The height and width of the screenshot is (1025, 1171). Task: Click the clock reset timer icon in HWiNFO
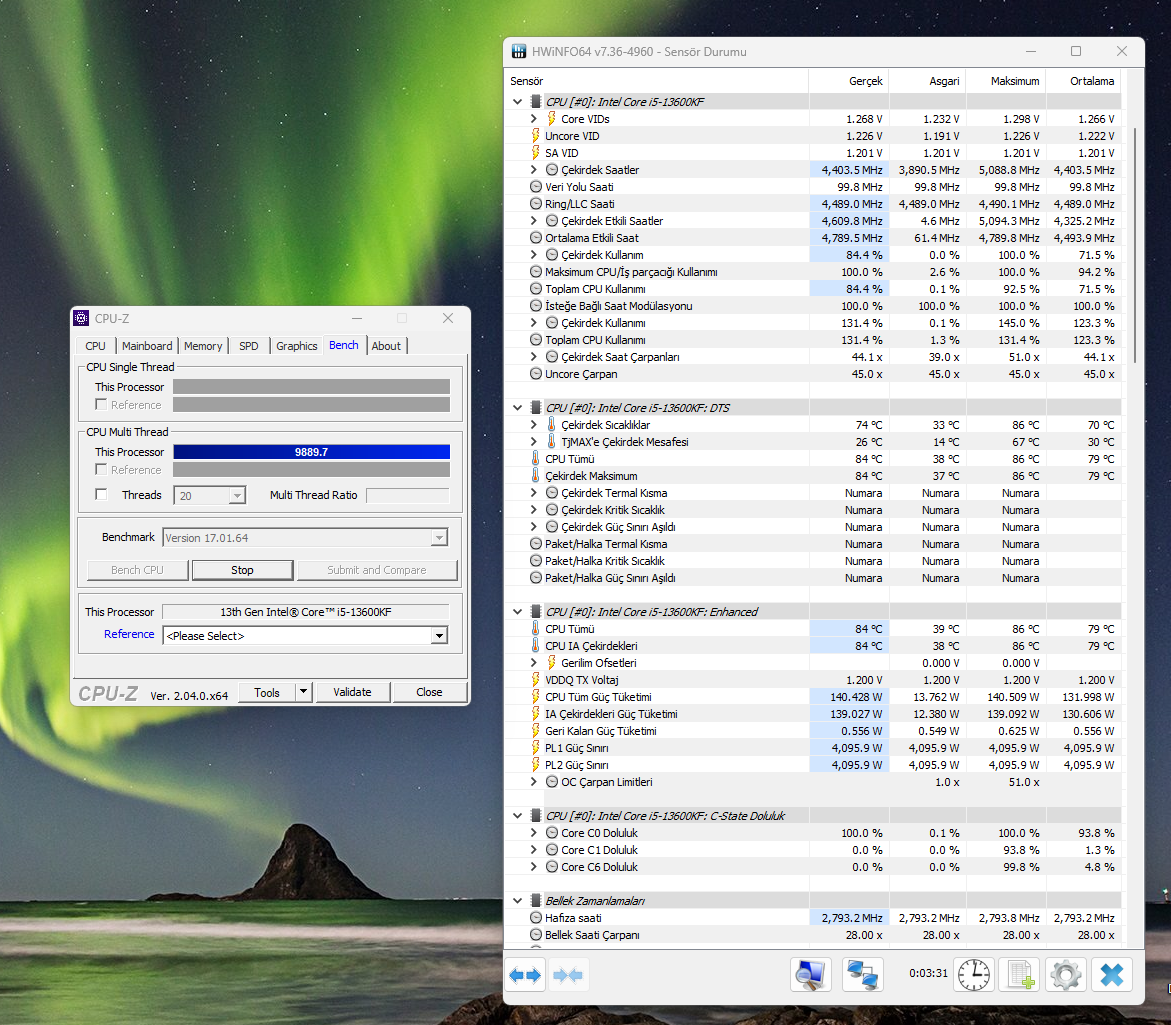pos(974,975)
